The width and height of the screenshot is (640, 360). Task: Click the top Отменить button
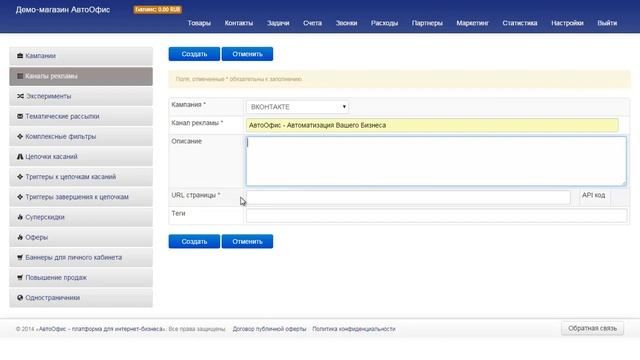coord(247,54)
